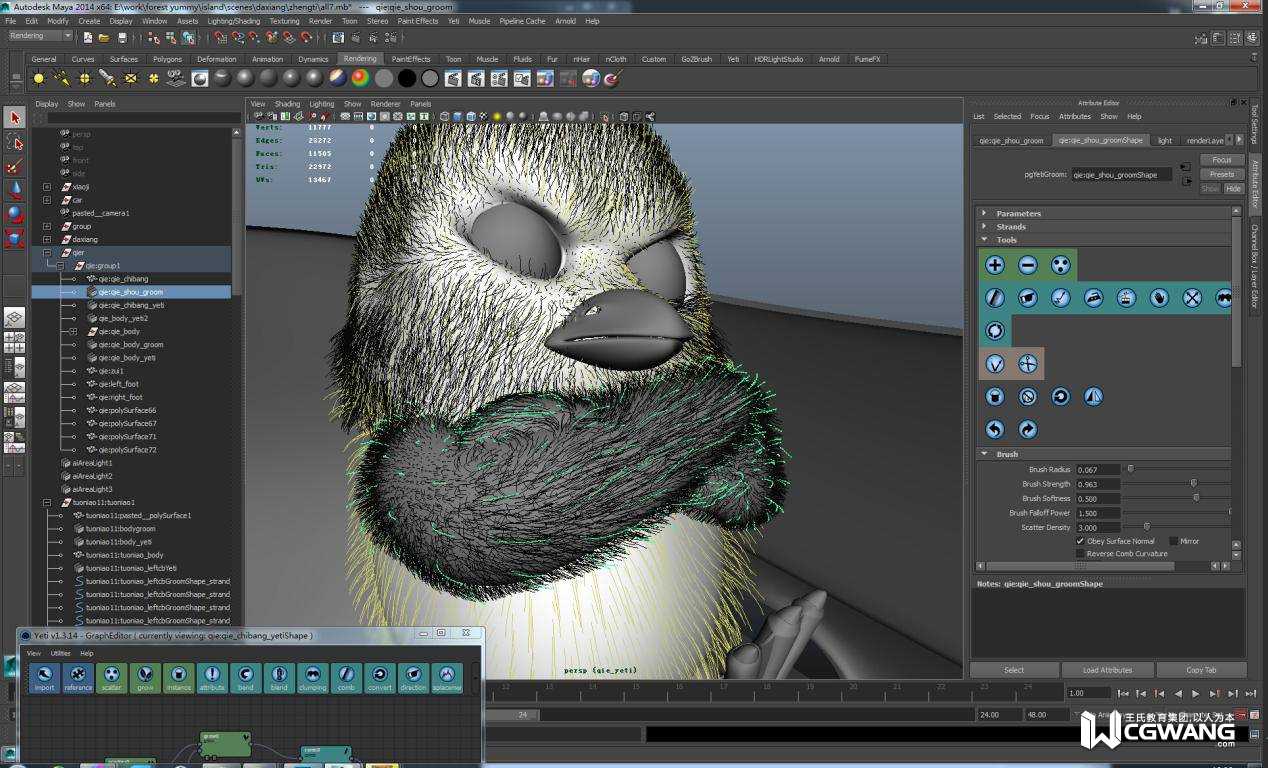Enable the Mirror checkbox
Viewport: 1268px width, 768px height.
pyautogui.click(x=1173, y=541)
